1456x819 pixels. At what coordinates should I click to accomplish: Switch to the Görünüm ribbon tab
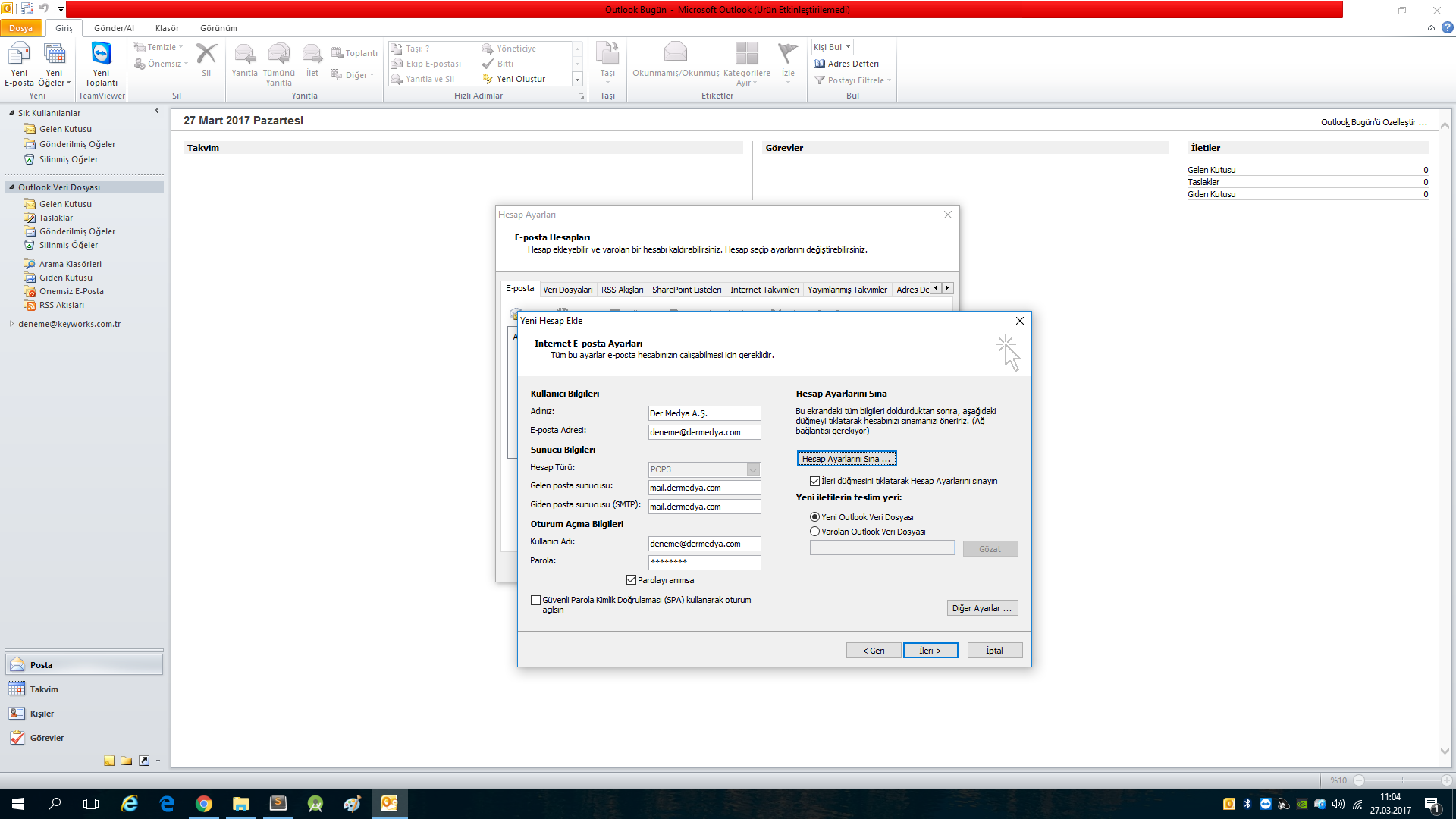(x=218, y=28)
